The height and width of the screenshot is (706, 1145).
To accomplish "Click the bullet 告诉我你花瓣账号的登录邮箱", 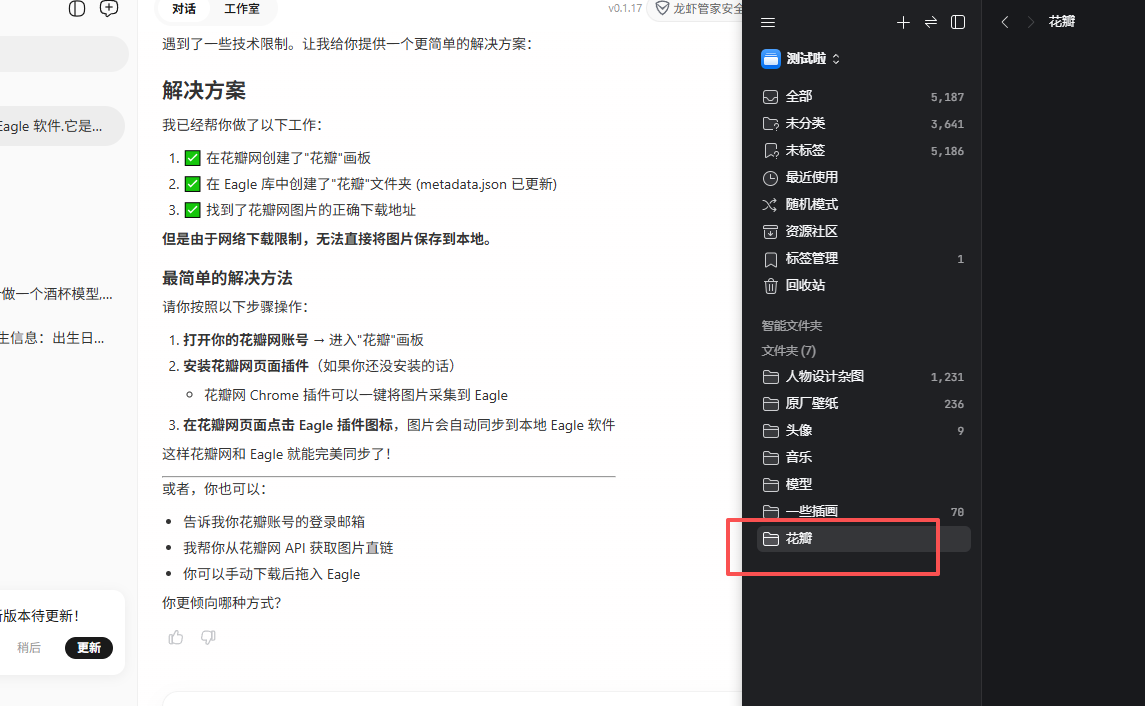I will 274,522.
